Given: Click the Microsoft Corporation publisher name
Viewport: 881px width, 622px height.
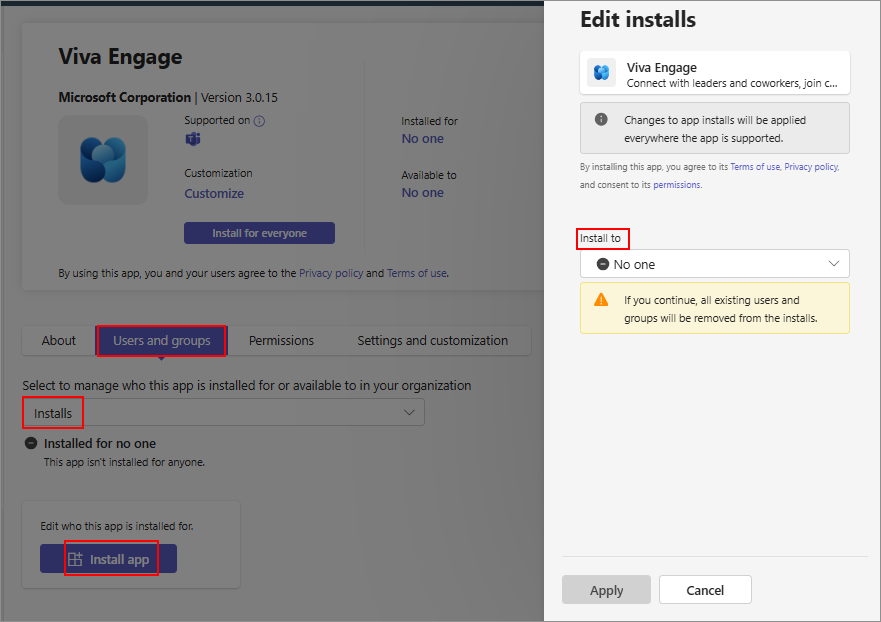Looking at the screenshot, I should tap(125, 97).
